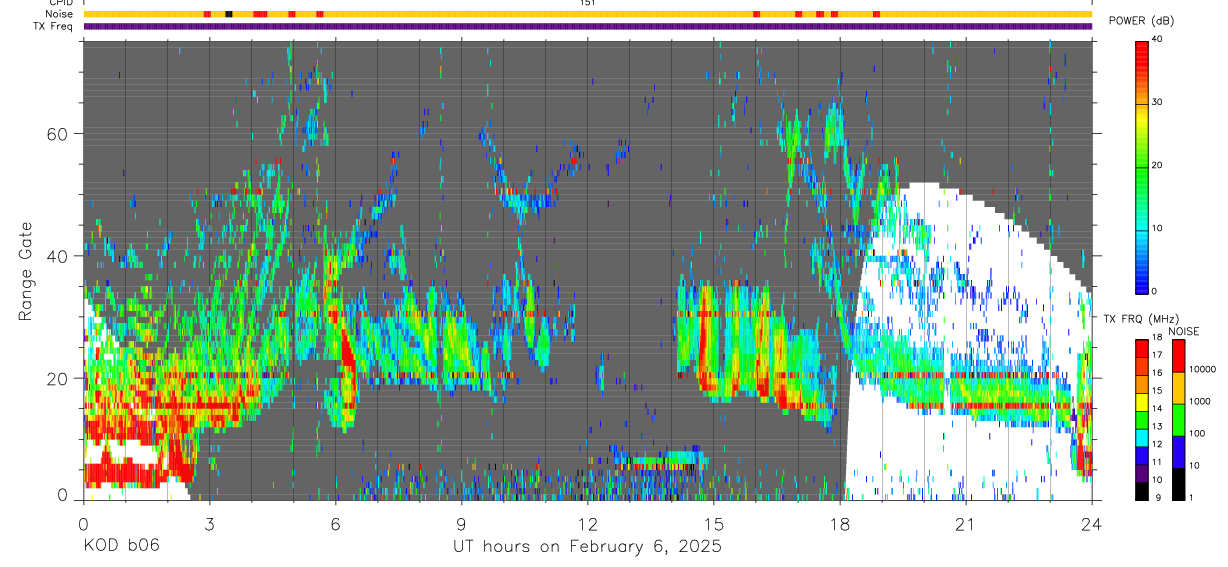The height and width of the screenshot is (567, 1228).
Task: Select the 'KOD b06' label
Action: [x=120, y=546]
